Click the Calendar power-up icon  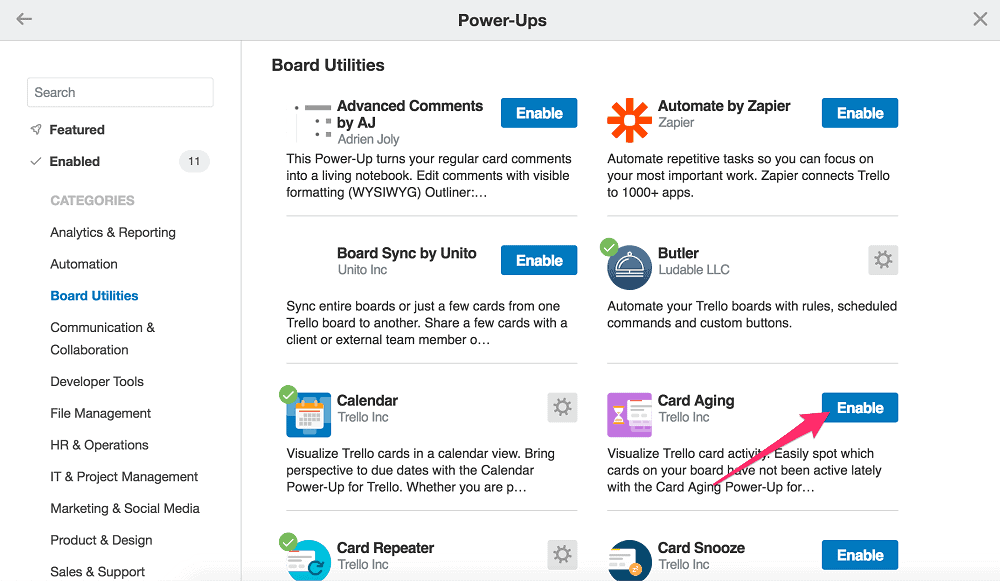coord(309,415)
